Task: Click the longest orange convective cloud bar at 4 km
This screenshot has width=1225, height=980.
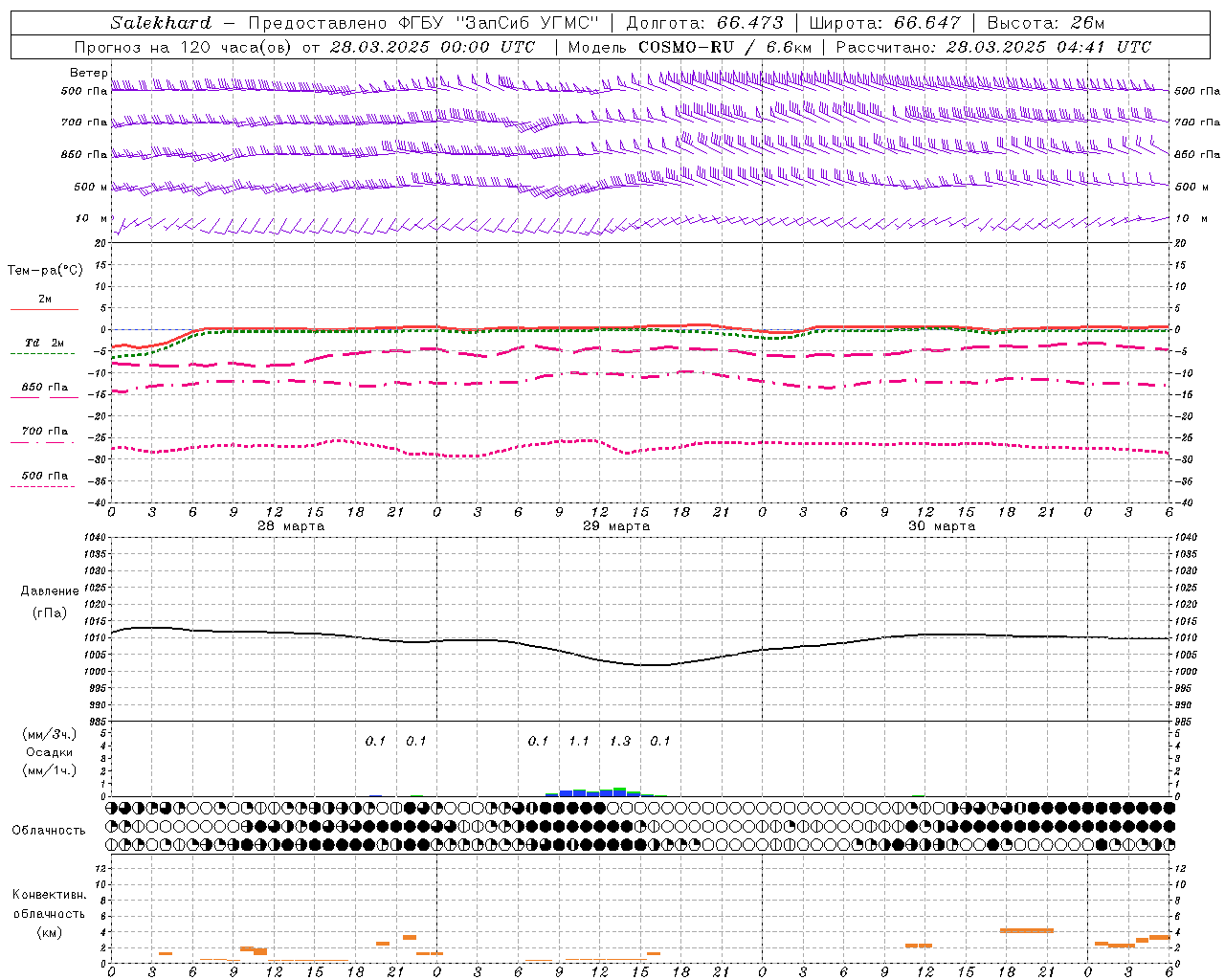Action: [1027, 930]
